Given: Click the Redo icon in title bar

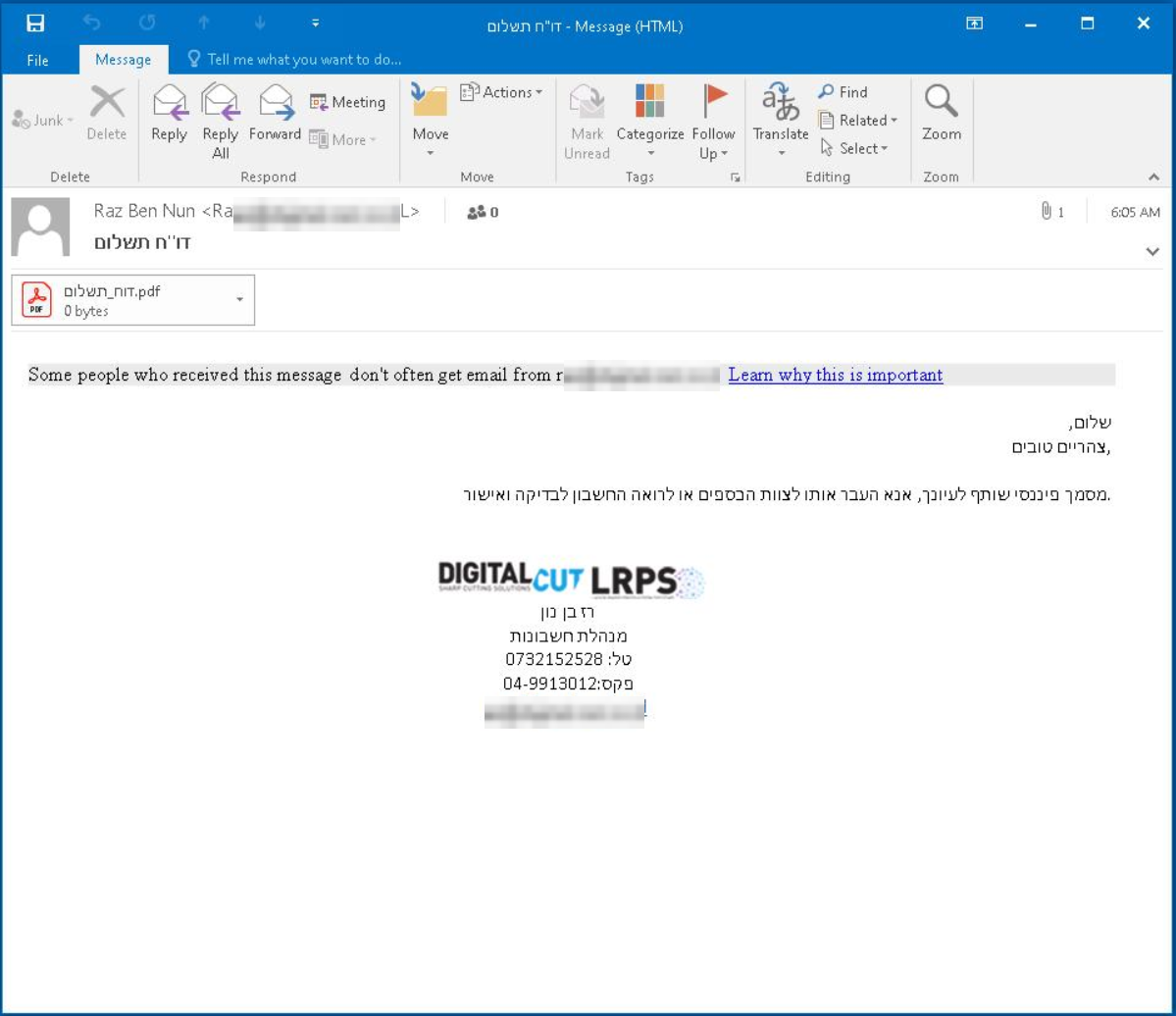Looking at the screenshot, I should 147,24.
